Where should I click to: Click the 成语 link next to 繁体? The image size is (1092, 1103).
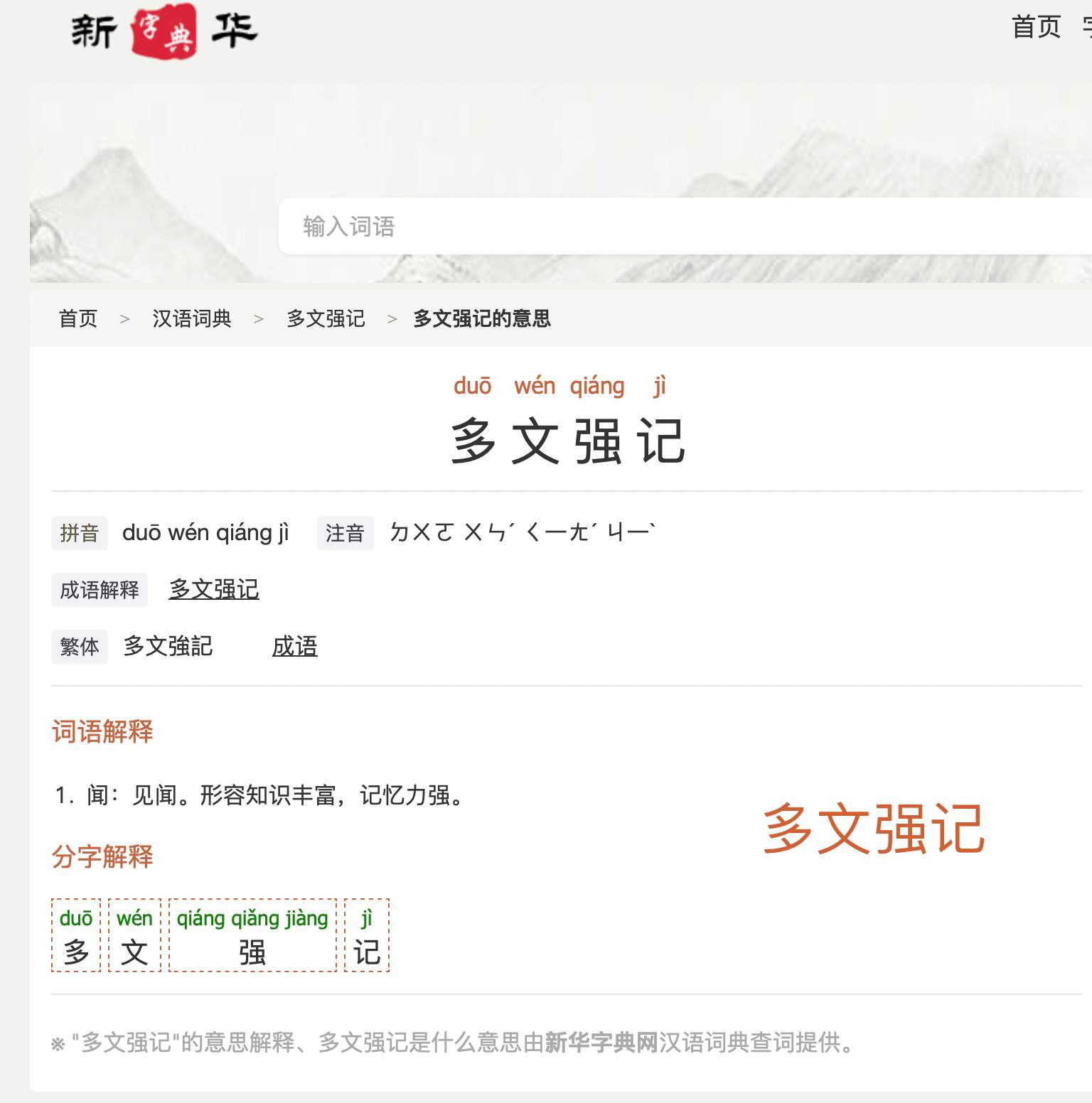[296, 647]
